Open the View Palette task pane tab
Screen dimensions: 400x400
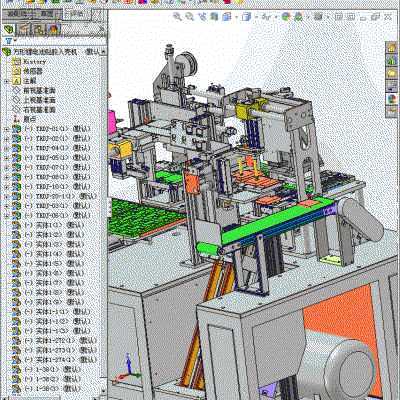pyautogui.click(x=392, y=86)
